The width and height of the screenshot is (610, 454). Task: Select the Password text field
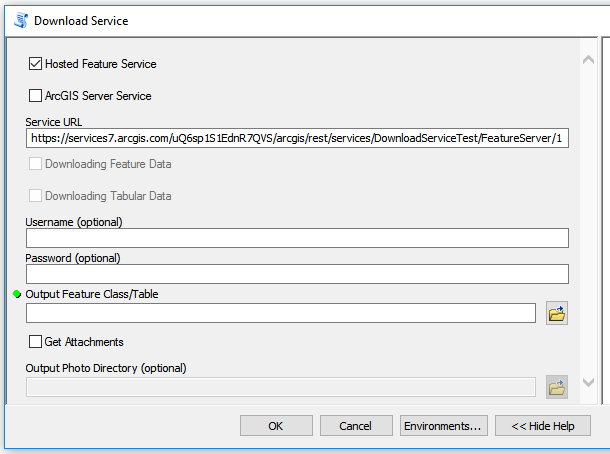click(x=297, y=274)
